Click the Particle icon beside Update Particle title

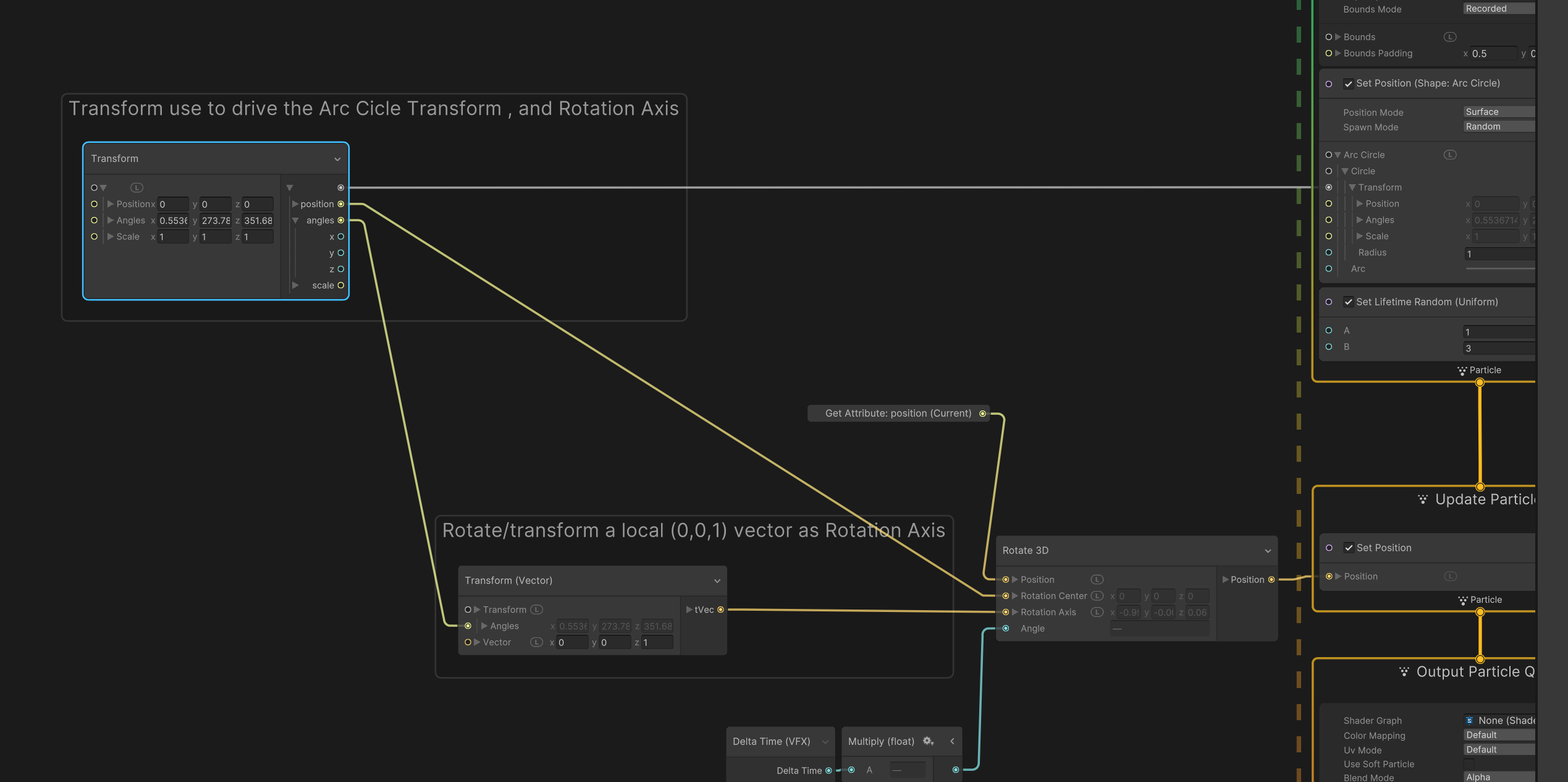(x=1423, y=499)
